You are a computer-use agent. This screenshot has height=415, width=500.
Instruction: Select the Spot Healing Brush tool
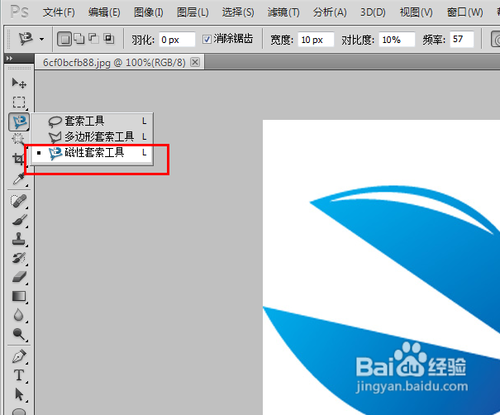19,201
